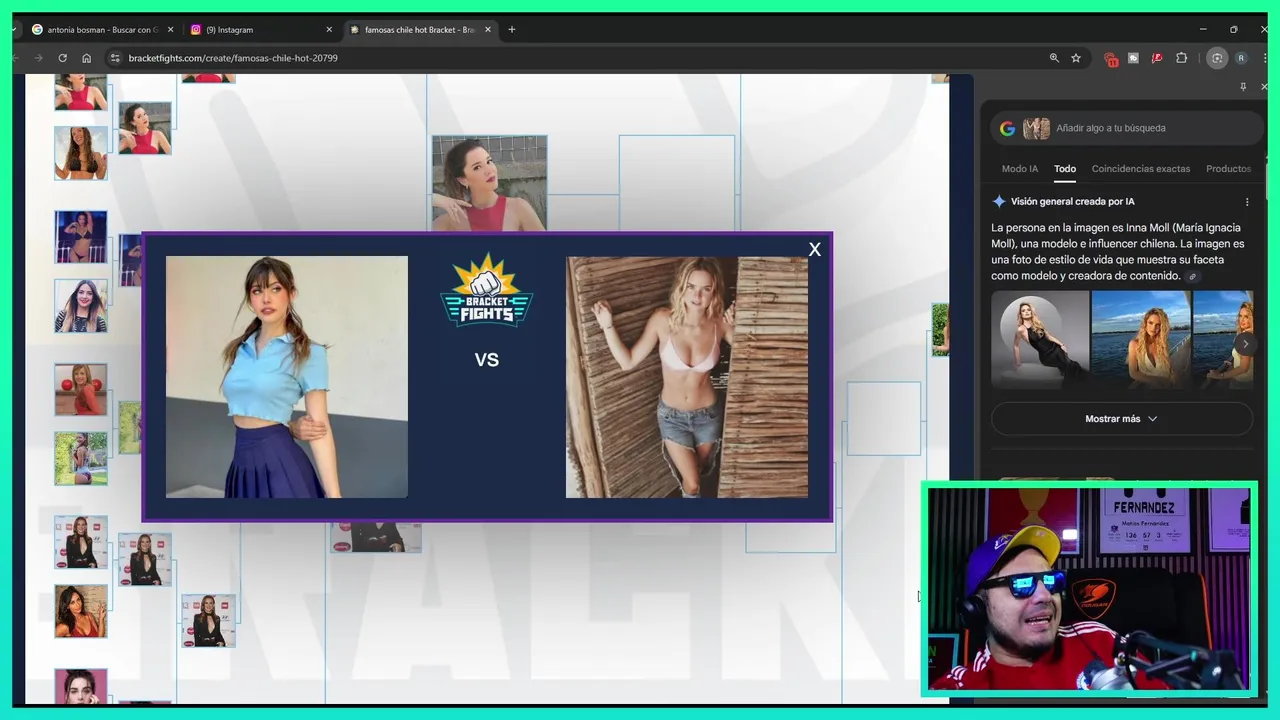Open the red pen extension icon

coord(1157,58)
